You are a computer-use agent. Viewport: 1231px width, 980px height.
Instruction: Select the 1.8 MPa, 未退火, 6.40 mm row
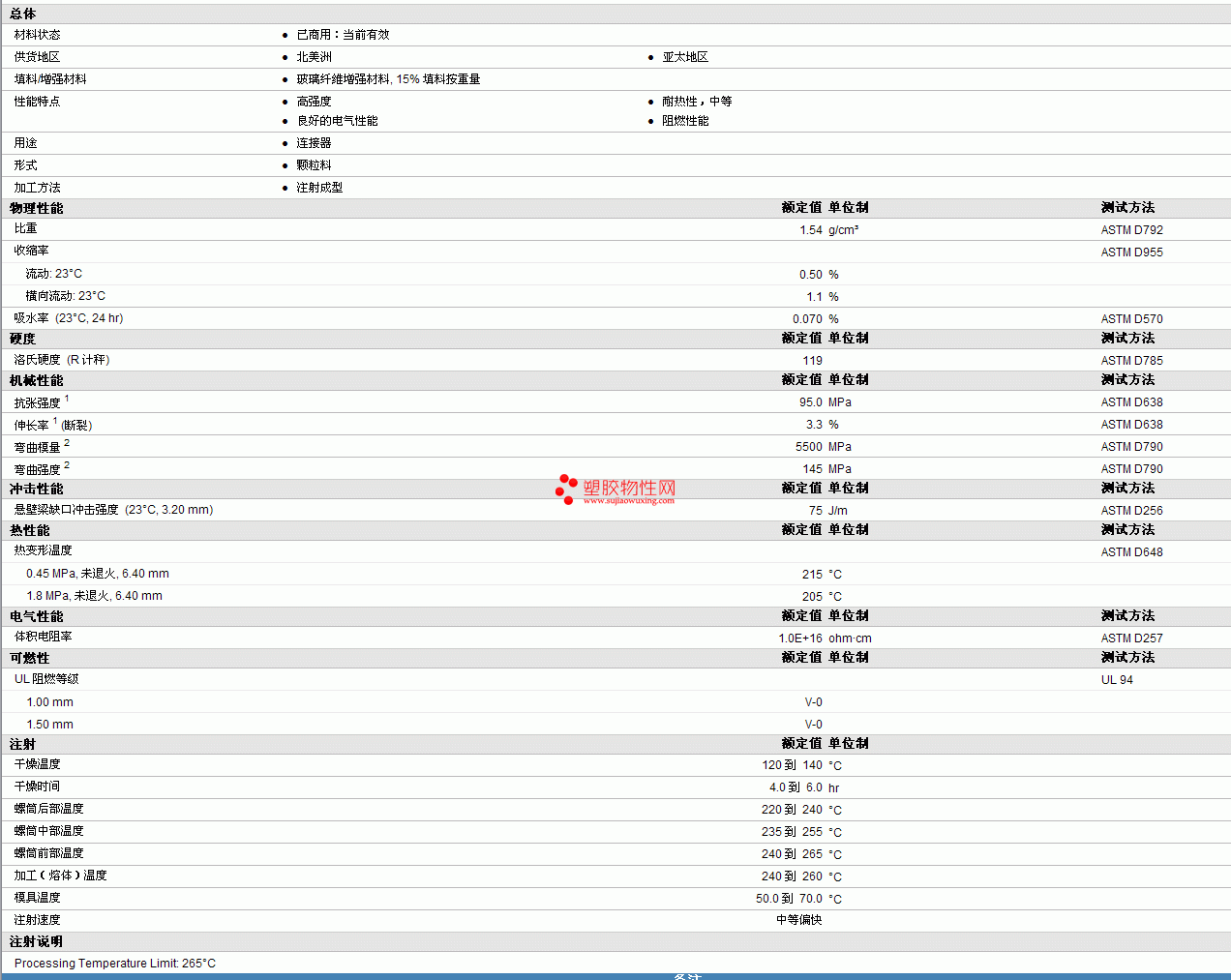tap(615, 596)
